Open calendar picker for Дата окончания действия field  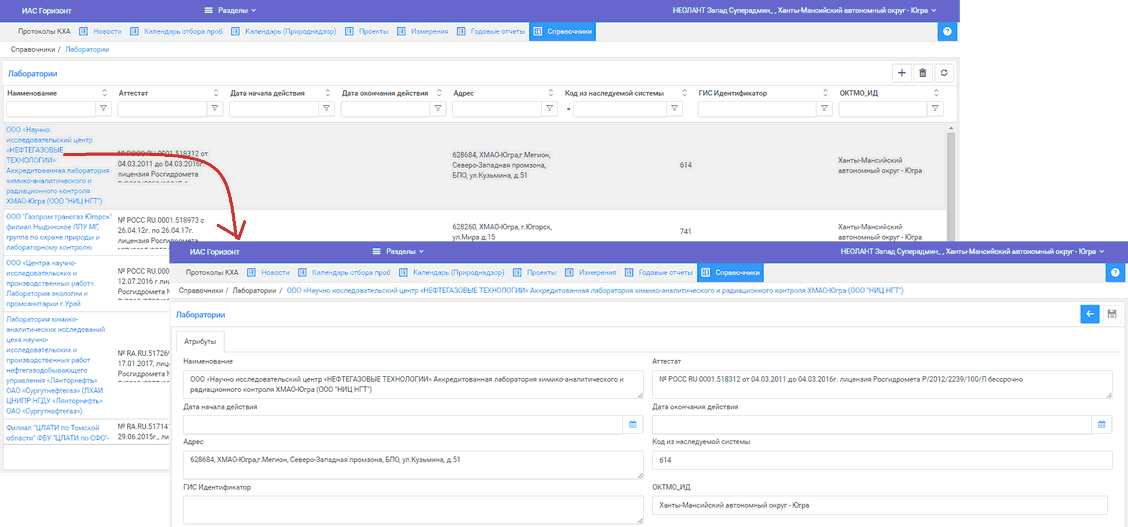[1101, 424]
